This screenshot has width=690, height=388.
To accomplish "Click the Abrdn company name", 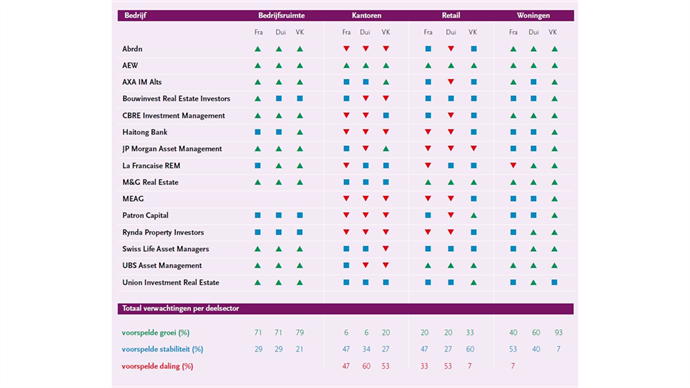I will 132,49.
